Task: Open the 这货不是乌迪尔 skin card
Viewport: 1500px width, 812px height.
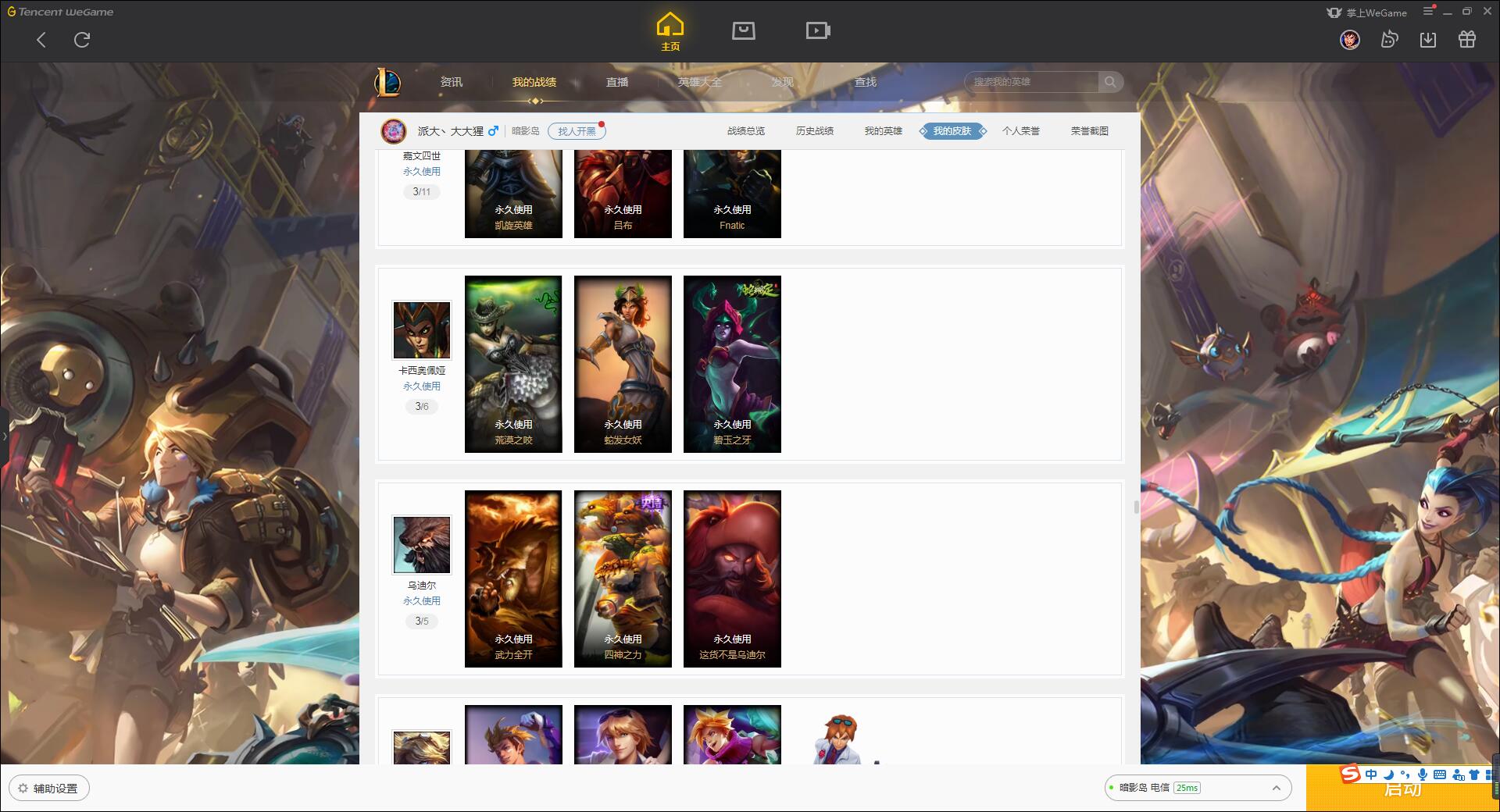Action: pos(732,579)
